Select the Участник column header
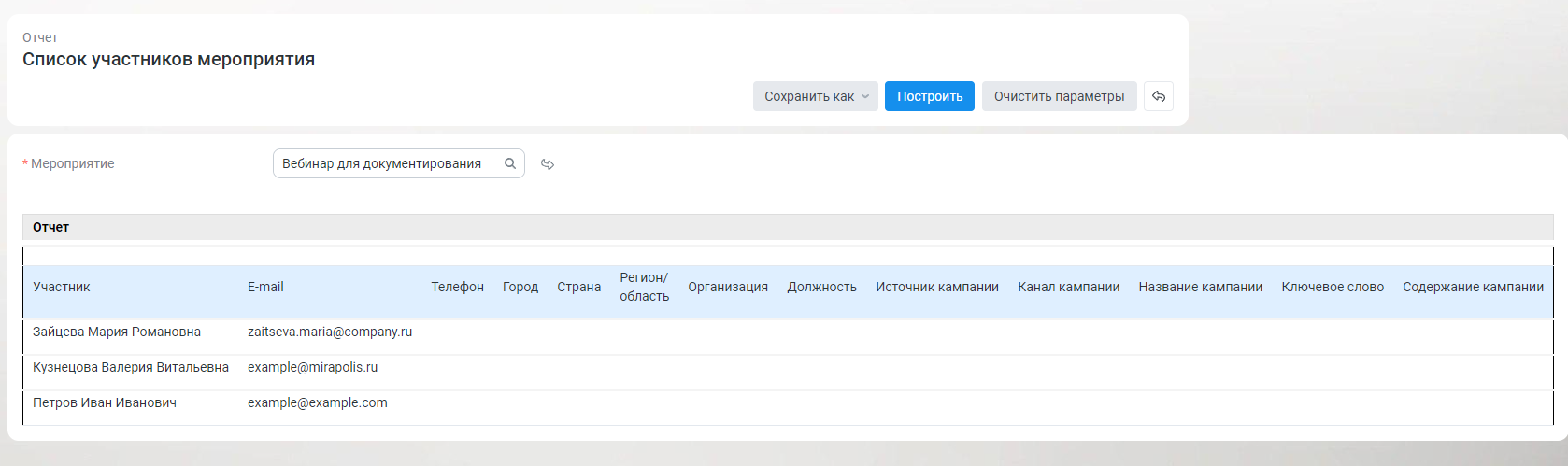The image size is (1568, 466). pos(62,287)
